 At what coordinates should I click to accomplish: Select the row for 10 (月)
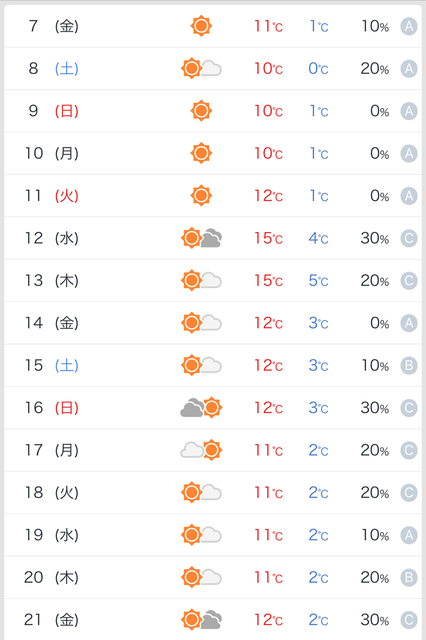pos(213,153)
